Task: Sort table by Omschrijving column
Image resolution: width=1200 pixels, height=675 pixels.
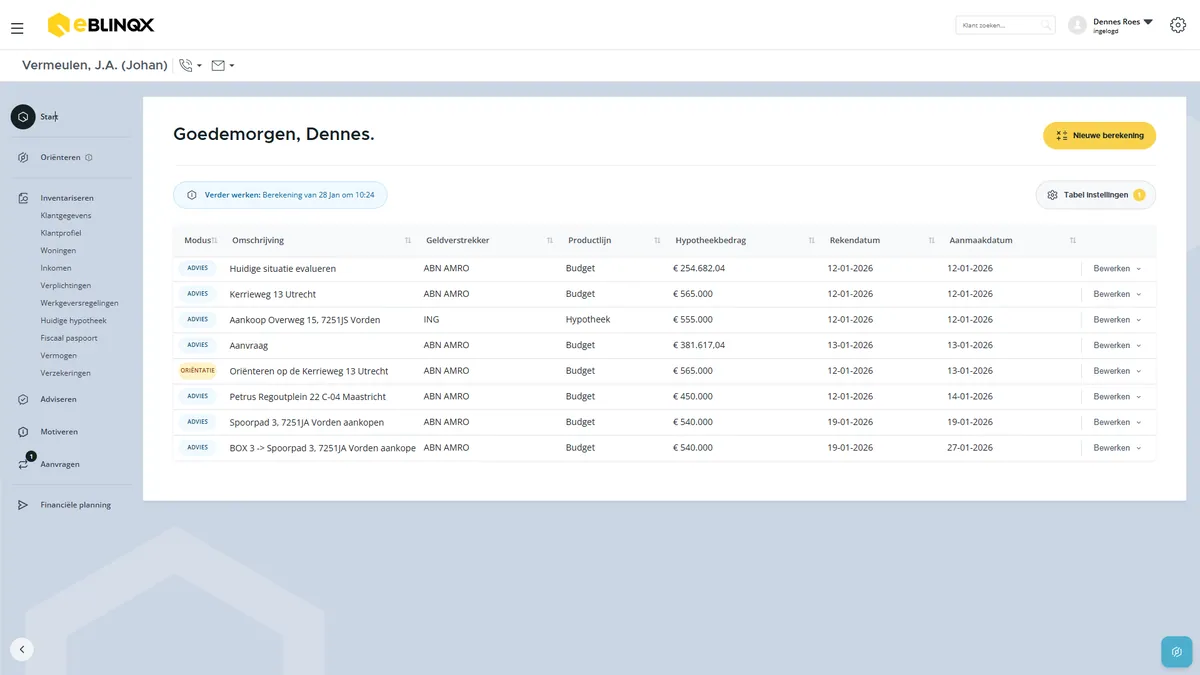Action: click(407, 241)
